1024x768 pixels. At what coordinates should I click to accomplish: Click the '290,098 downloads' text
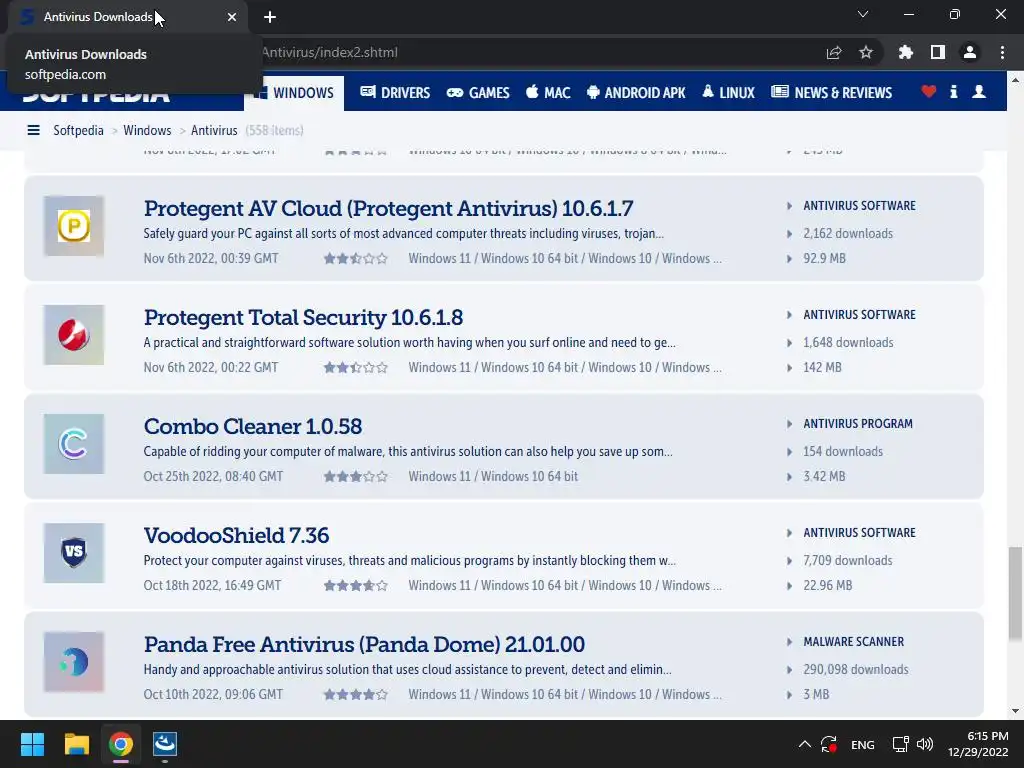pyautogui.click(x=856, y=670)
